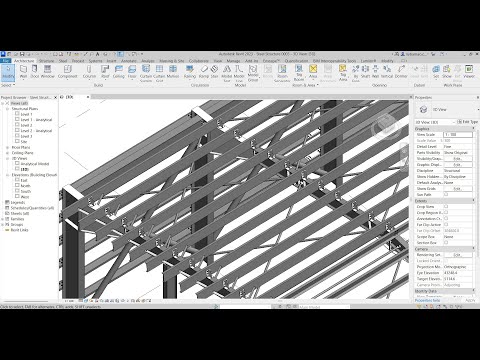
Task: Expand the Floor Plans tree node
Action: (8, 147)
